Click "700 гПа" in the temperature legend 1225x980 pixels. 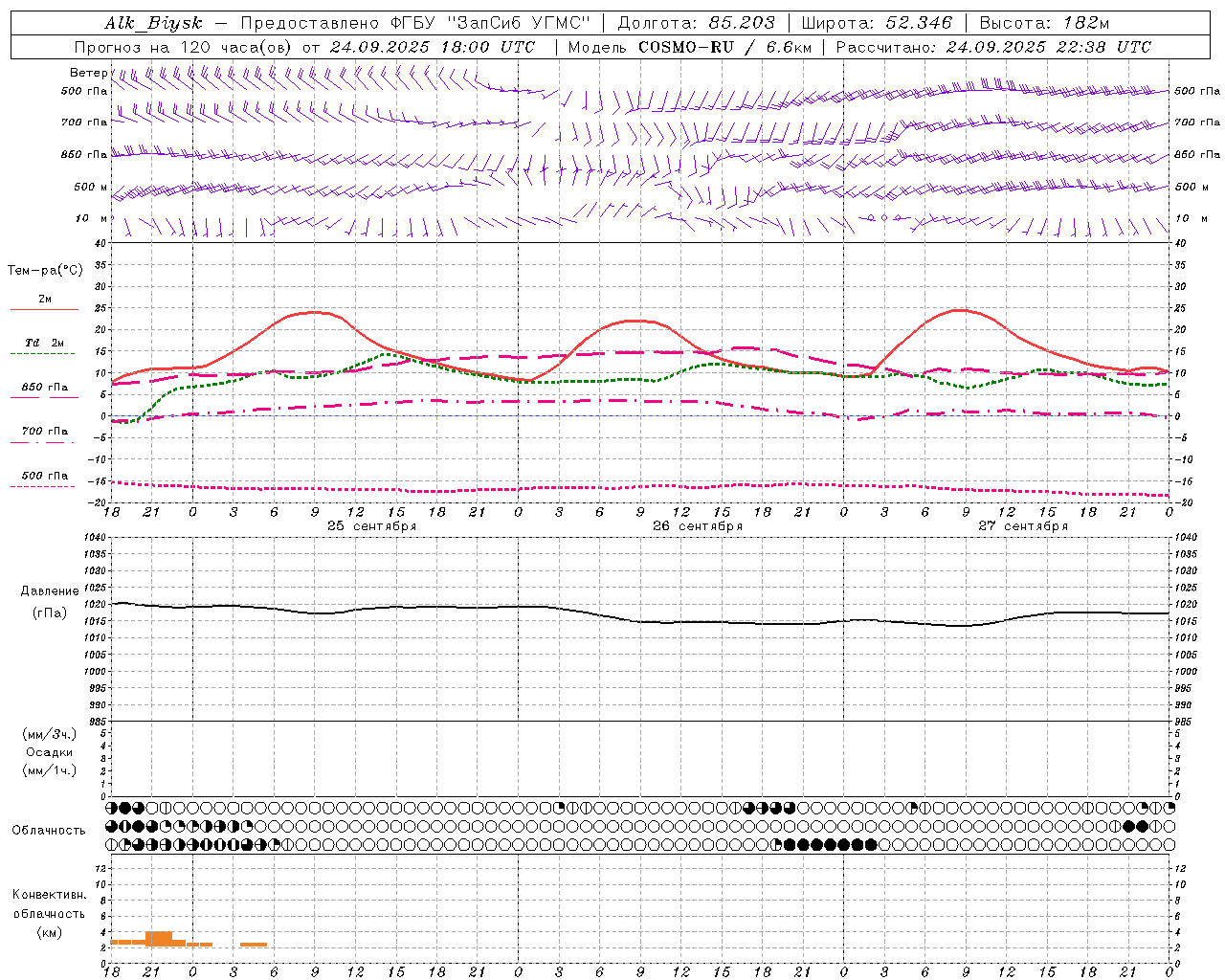pyautogui.click(x=45, y=432)
